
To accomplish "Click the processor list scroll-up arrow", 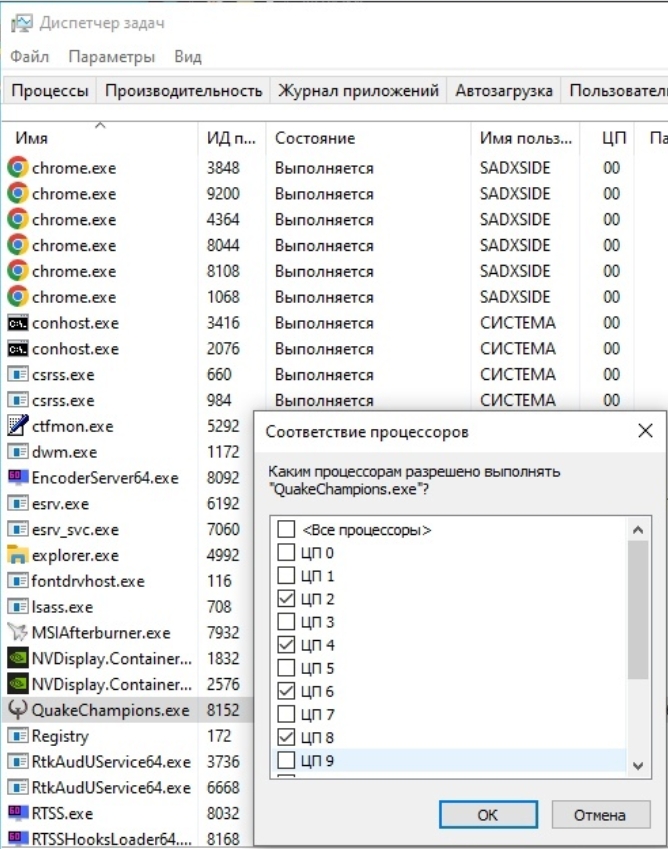I will coord(638,529).
